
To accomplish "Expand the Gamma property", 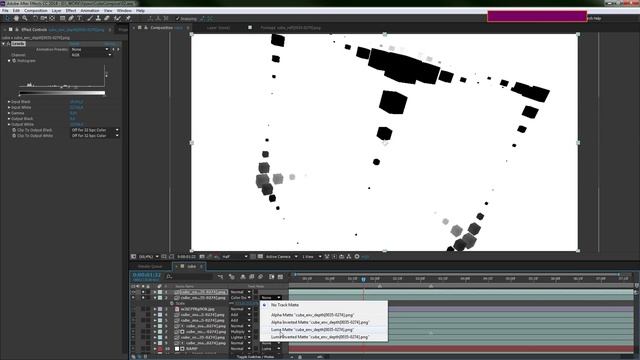I will (9, 113).
